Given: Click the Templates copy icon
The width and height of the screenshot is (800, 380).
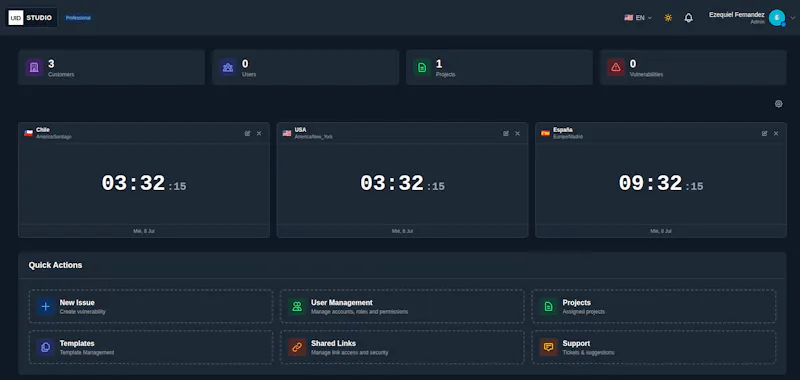Looking at the screenshot, I should (x=45, y=347).
